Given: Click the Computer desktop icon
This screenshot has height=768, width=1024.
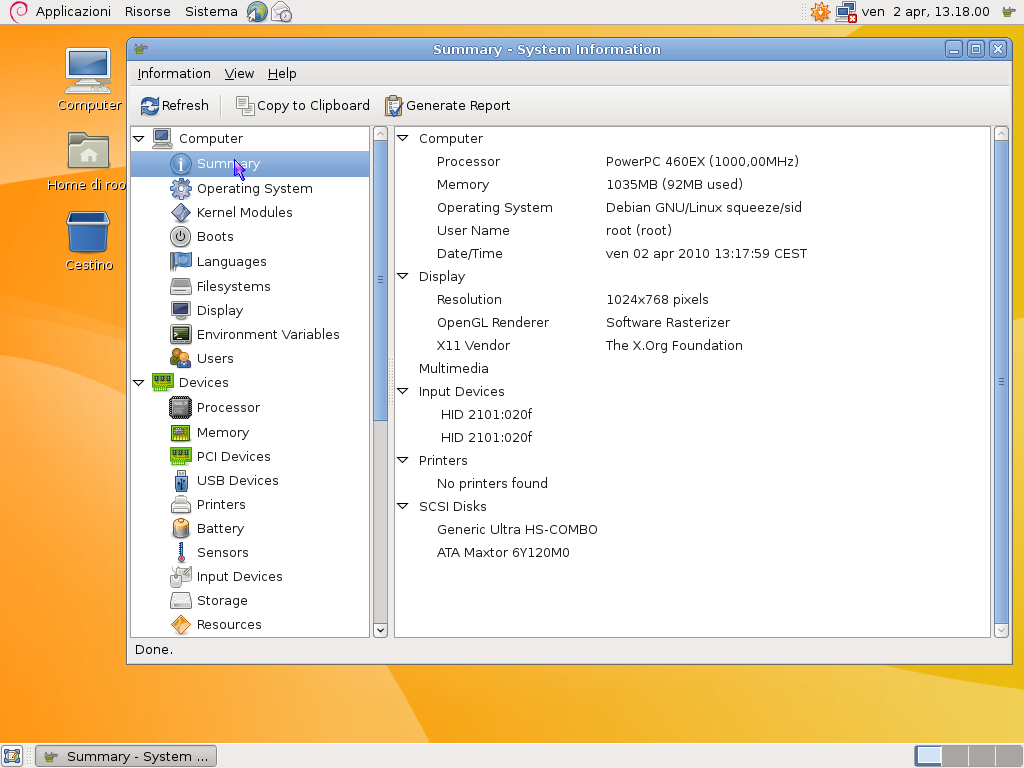Looking at the screenshot, I should [x=88, y=70].
